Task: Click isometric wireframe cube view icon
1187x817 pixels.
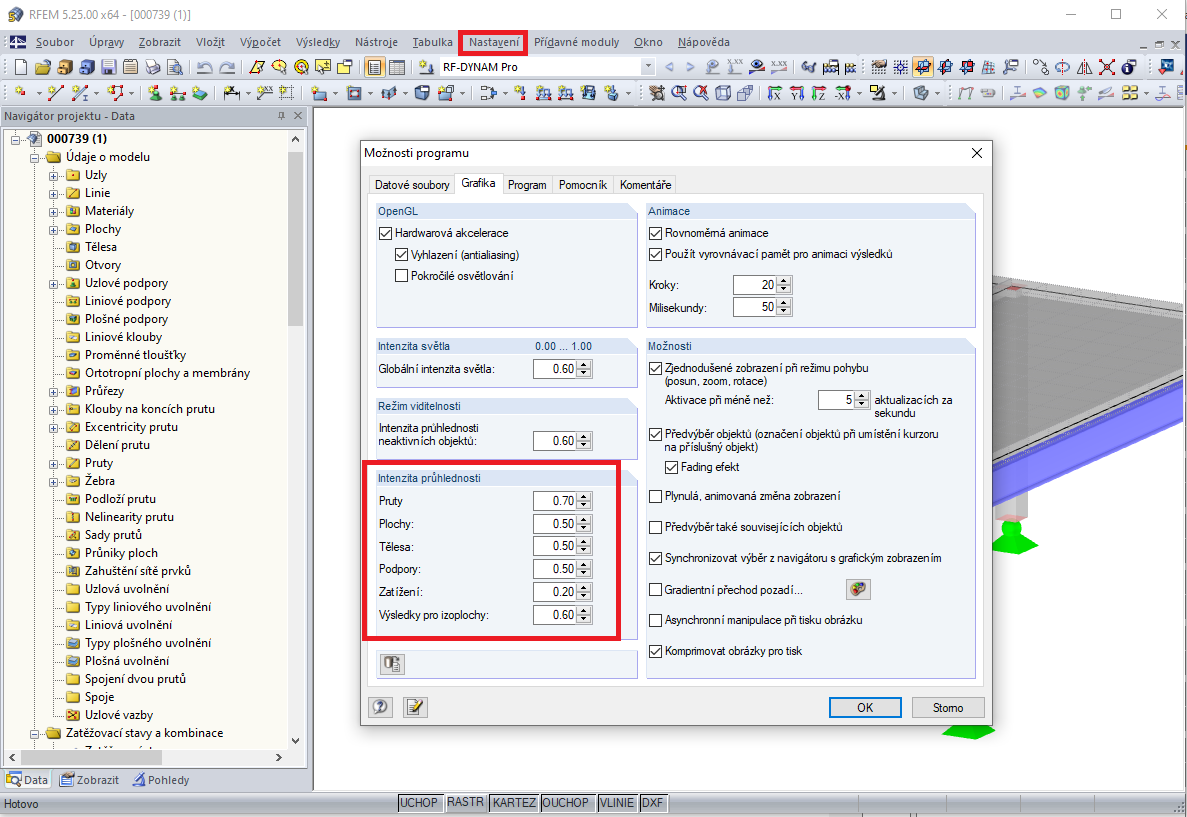Action: (723, 92)
